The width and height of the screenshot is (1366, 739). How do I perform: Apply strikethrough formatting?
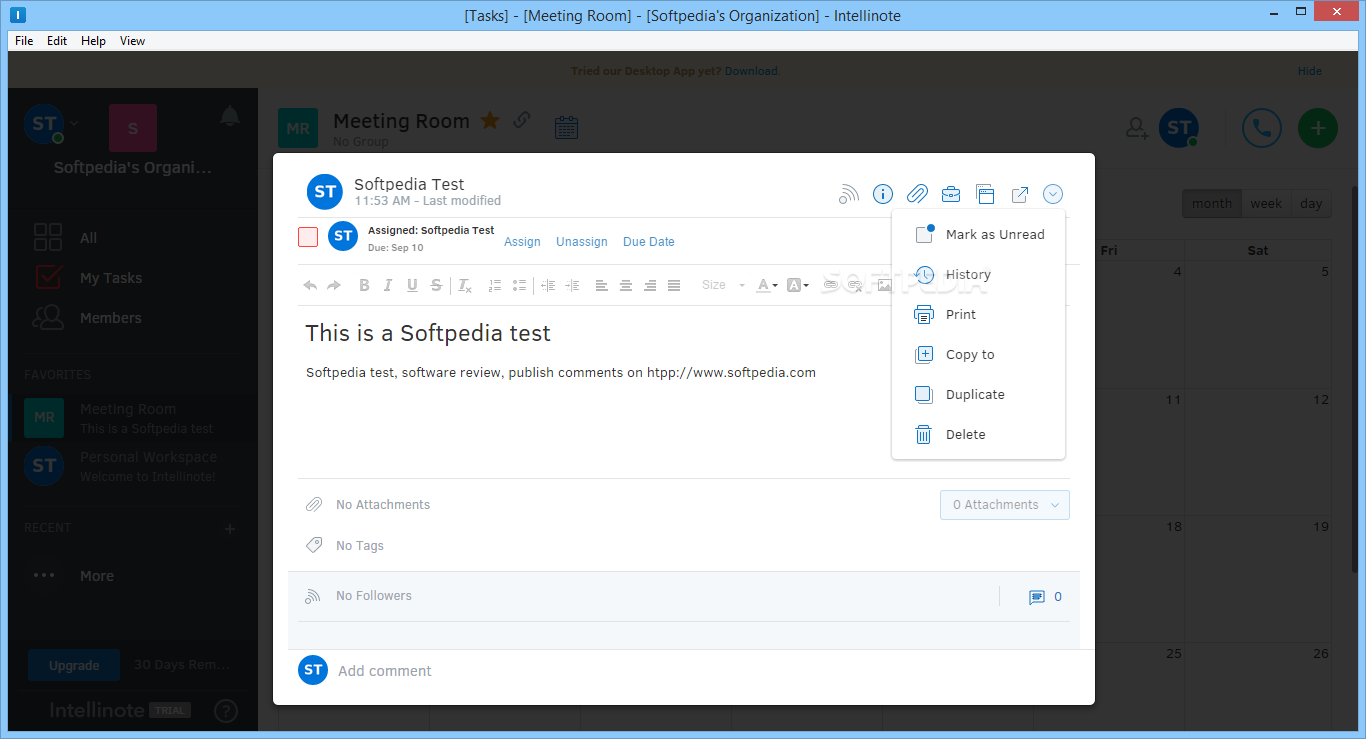tap(436, 285)
